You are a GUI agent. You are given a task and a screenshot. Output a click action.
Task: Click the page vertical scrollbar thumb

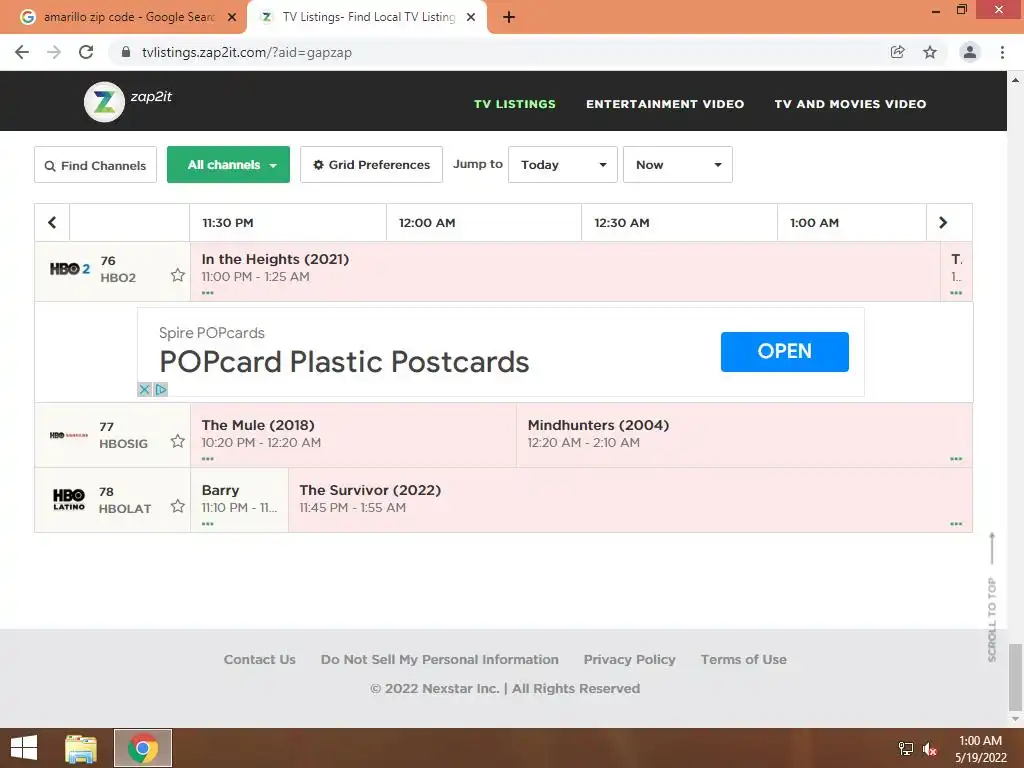[x=1015, y=678]
